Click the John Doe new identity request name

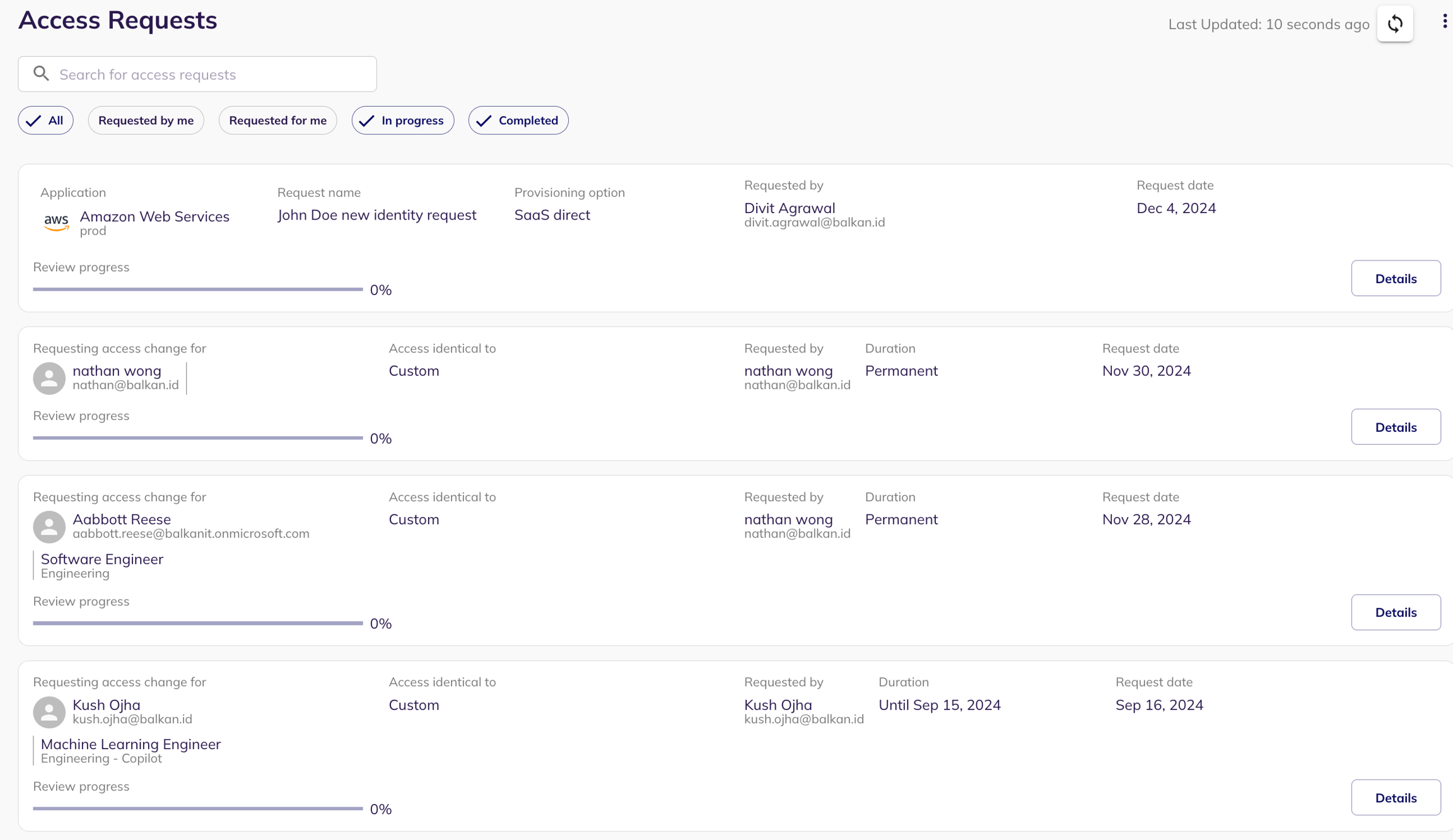[x=376, y=215]
